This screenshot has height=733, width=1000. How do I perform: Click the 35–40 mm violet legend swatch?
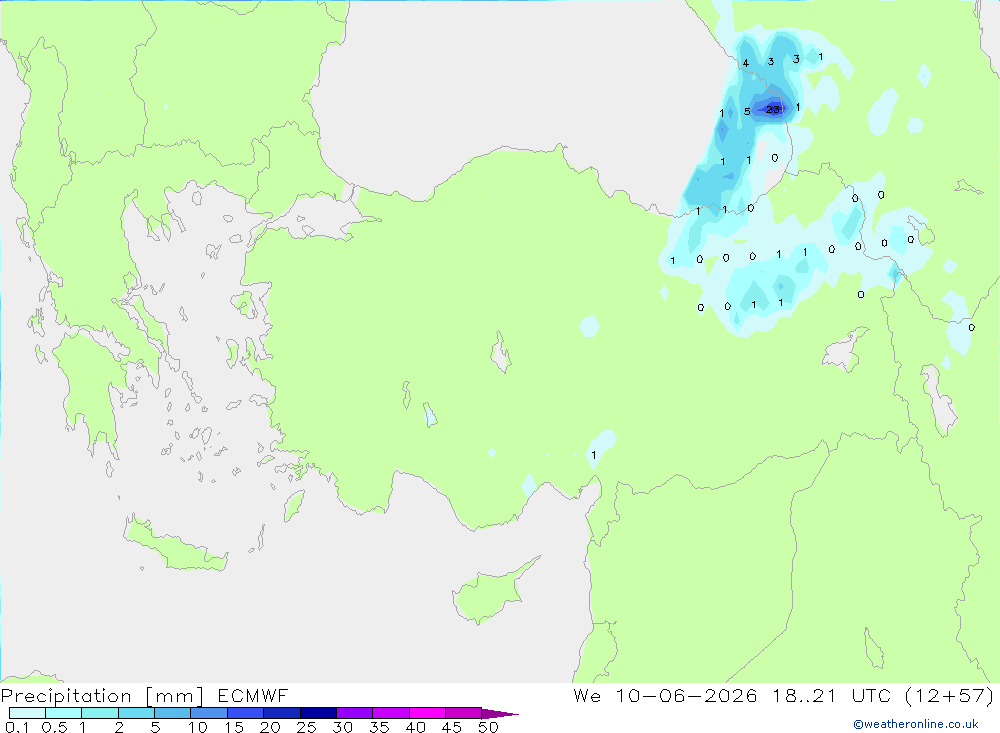391,713
